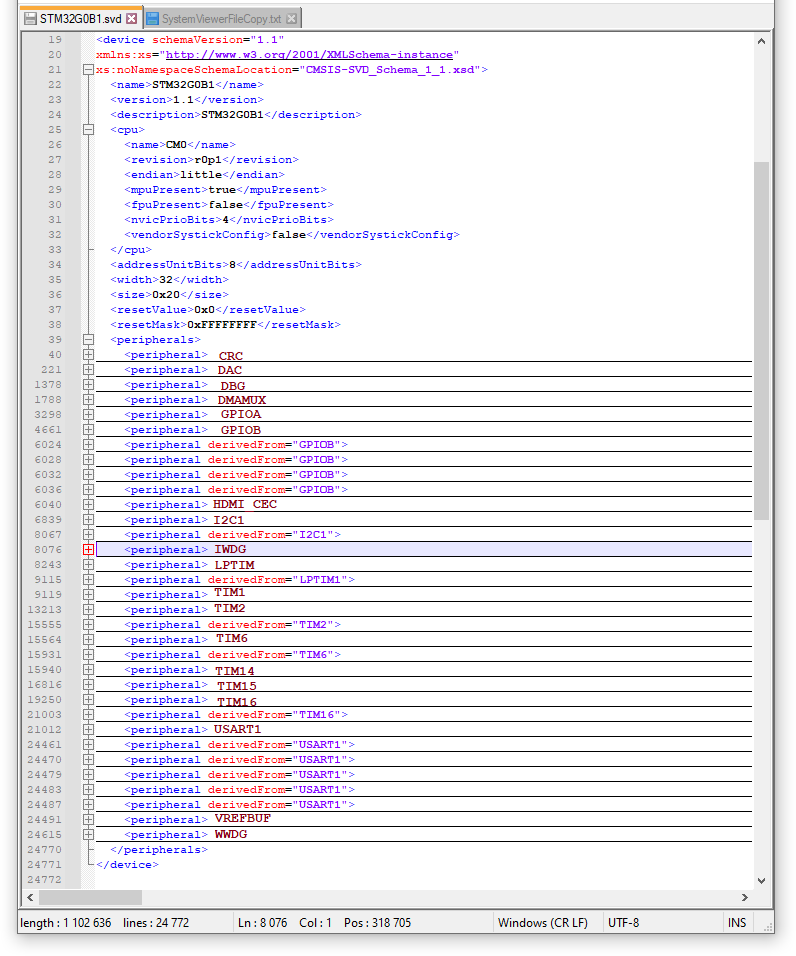796x956 pixels.
Task: Collapse the cpu element fold on line 25
Action: 88,130
